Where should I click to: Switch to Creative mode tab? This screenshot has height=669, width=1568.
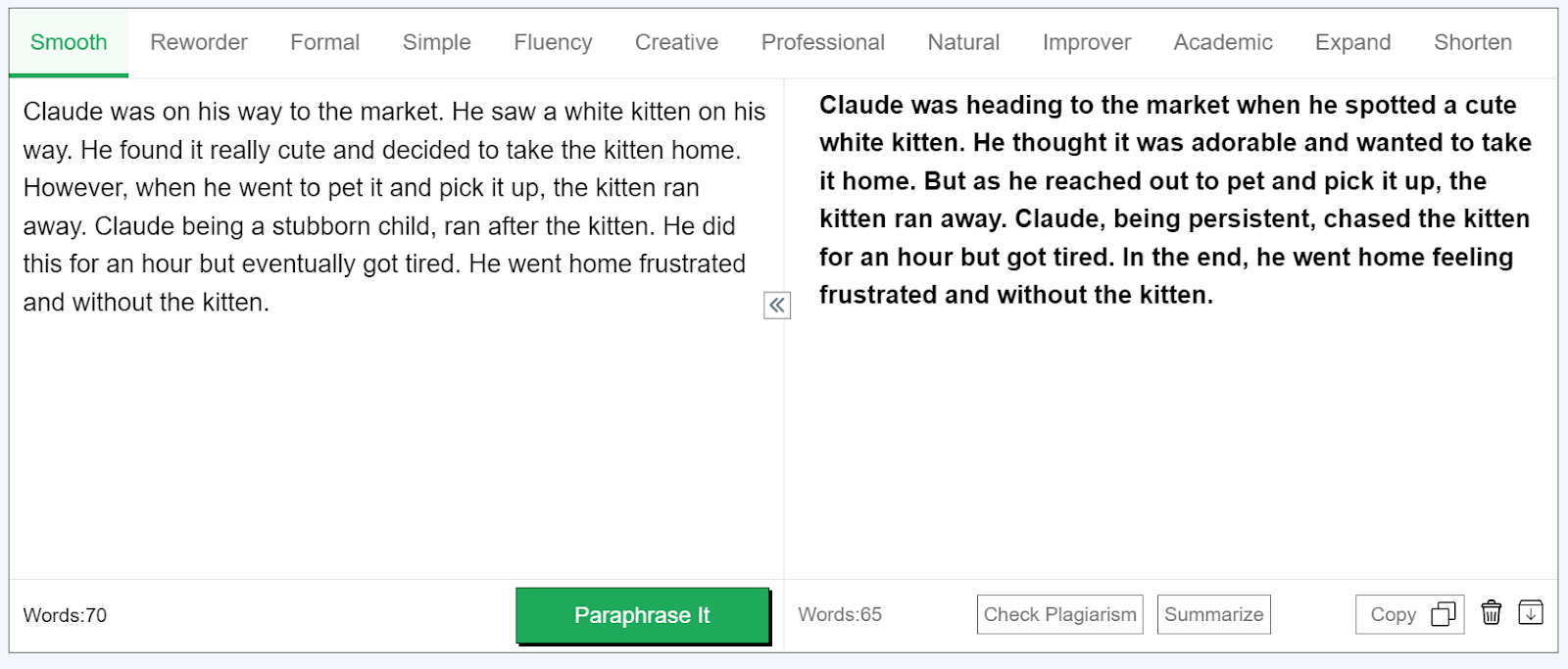(676, 42)
